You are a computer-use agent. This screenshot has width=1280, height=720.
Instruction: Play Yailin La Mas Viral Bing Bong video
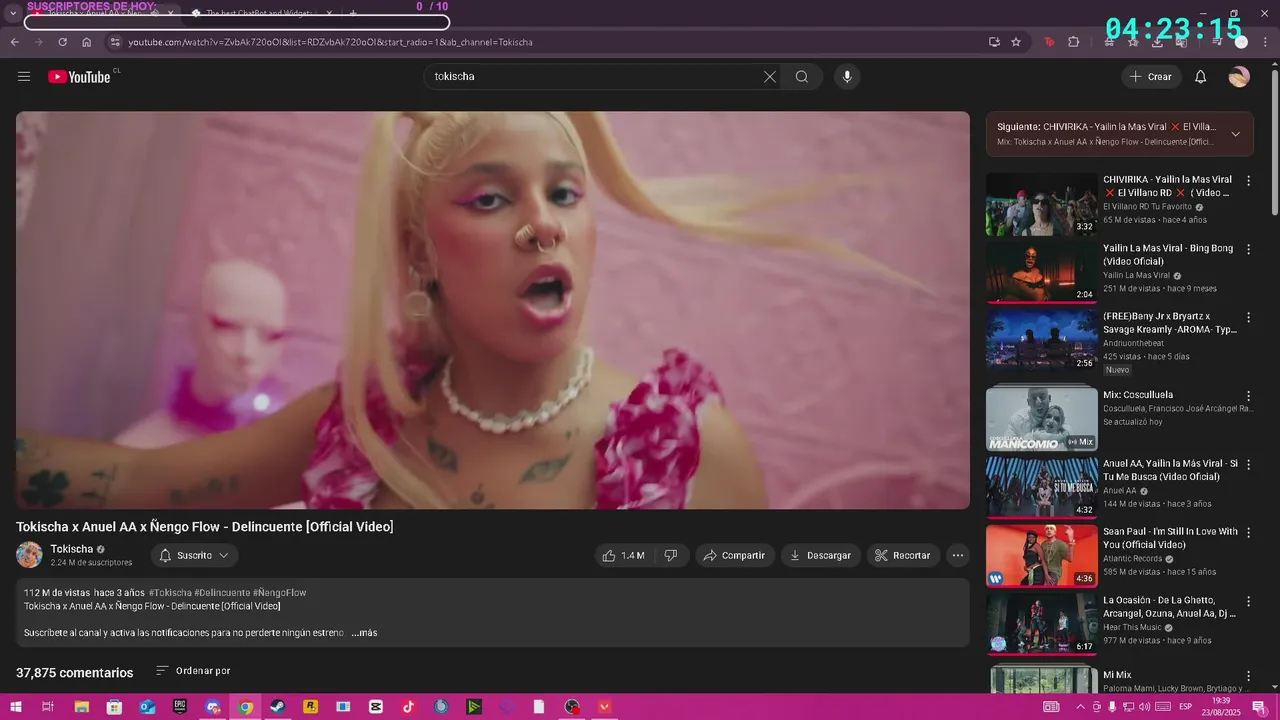[1042, 272]
